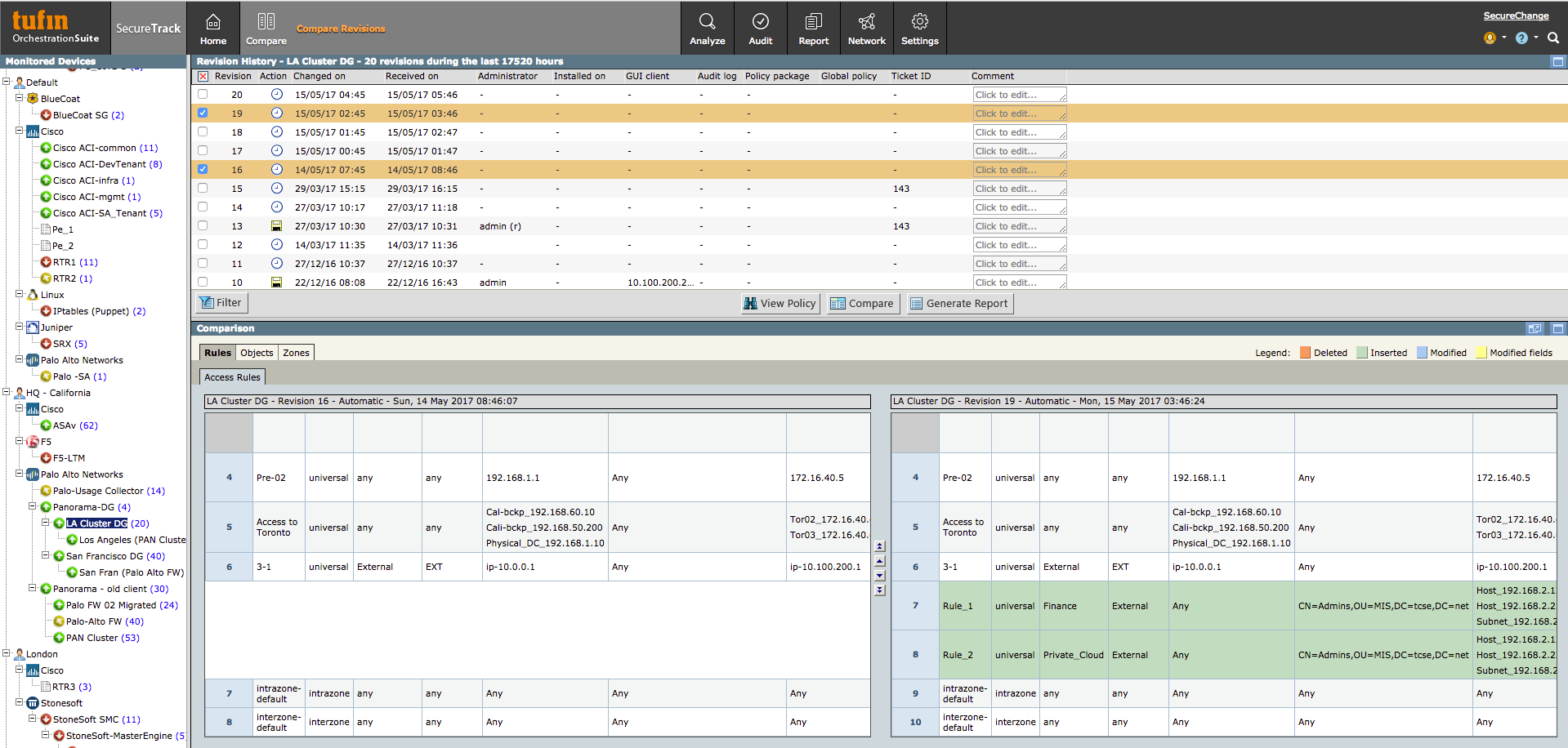The image size is (1568, 748).
Task: Collapse the F5 tree node
Action: point(20,440)
